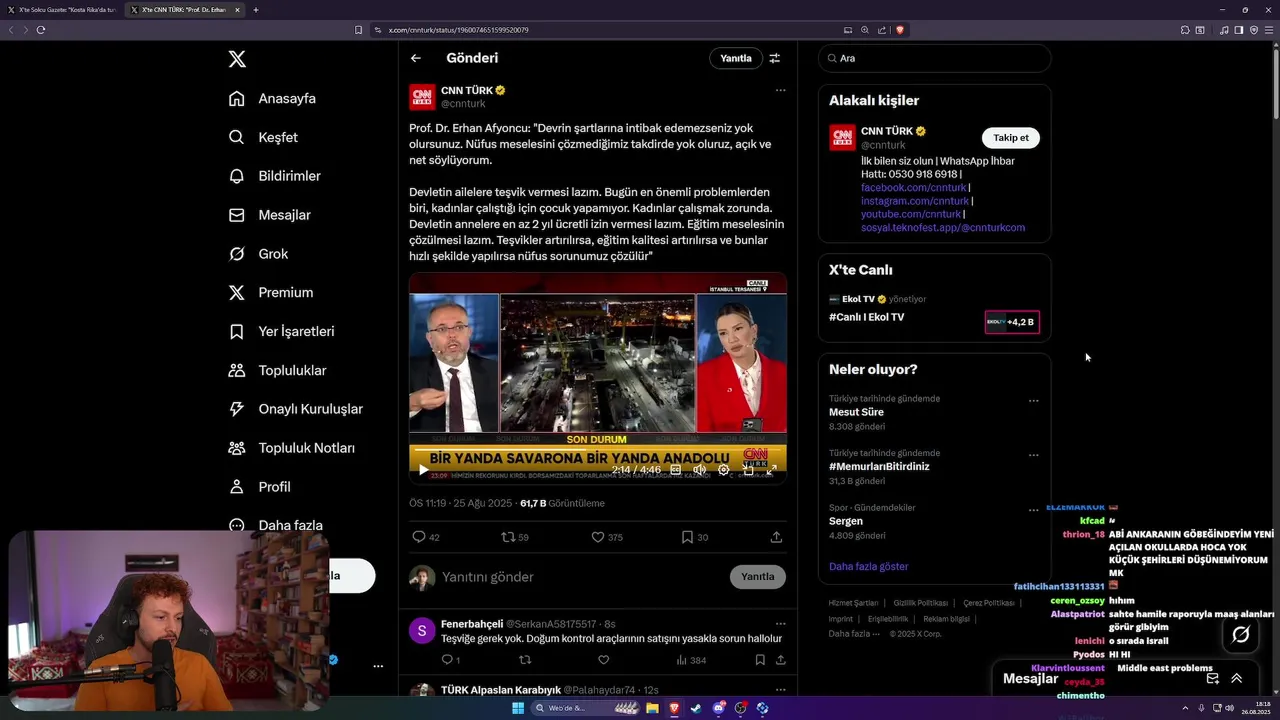Open Keşfet in the sidebar
Screen dimensions: 1280x720
[263, 137]
